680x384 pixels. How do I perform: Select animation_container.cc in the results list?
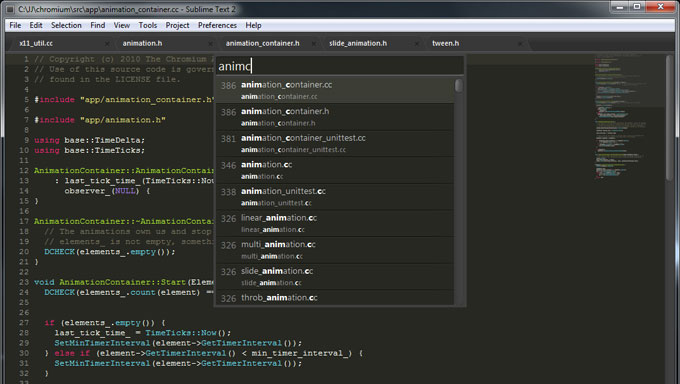coord(335,90)
